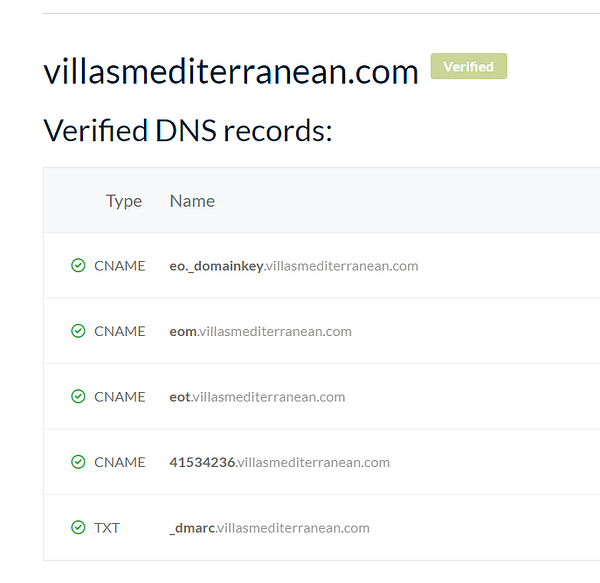Click the CNAME type label for 41534236 record
The width and height of the screenshot is (600, 583).
(120, 462)
